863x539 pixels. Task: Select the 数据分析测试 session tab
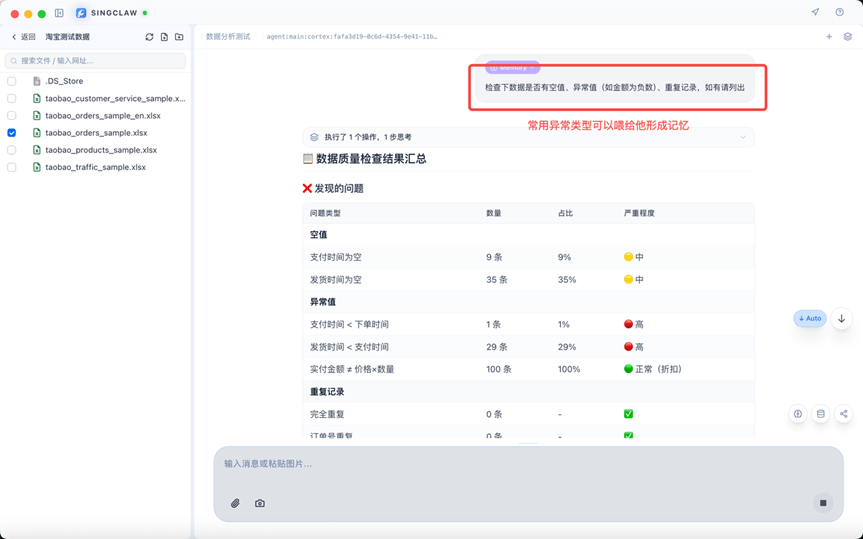[x=228, y=37]
